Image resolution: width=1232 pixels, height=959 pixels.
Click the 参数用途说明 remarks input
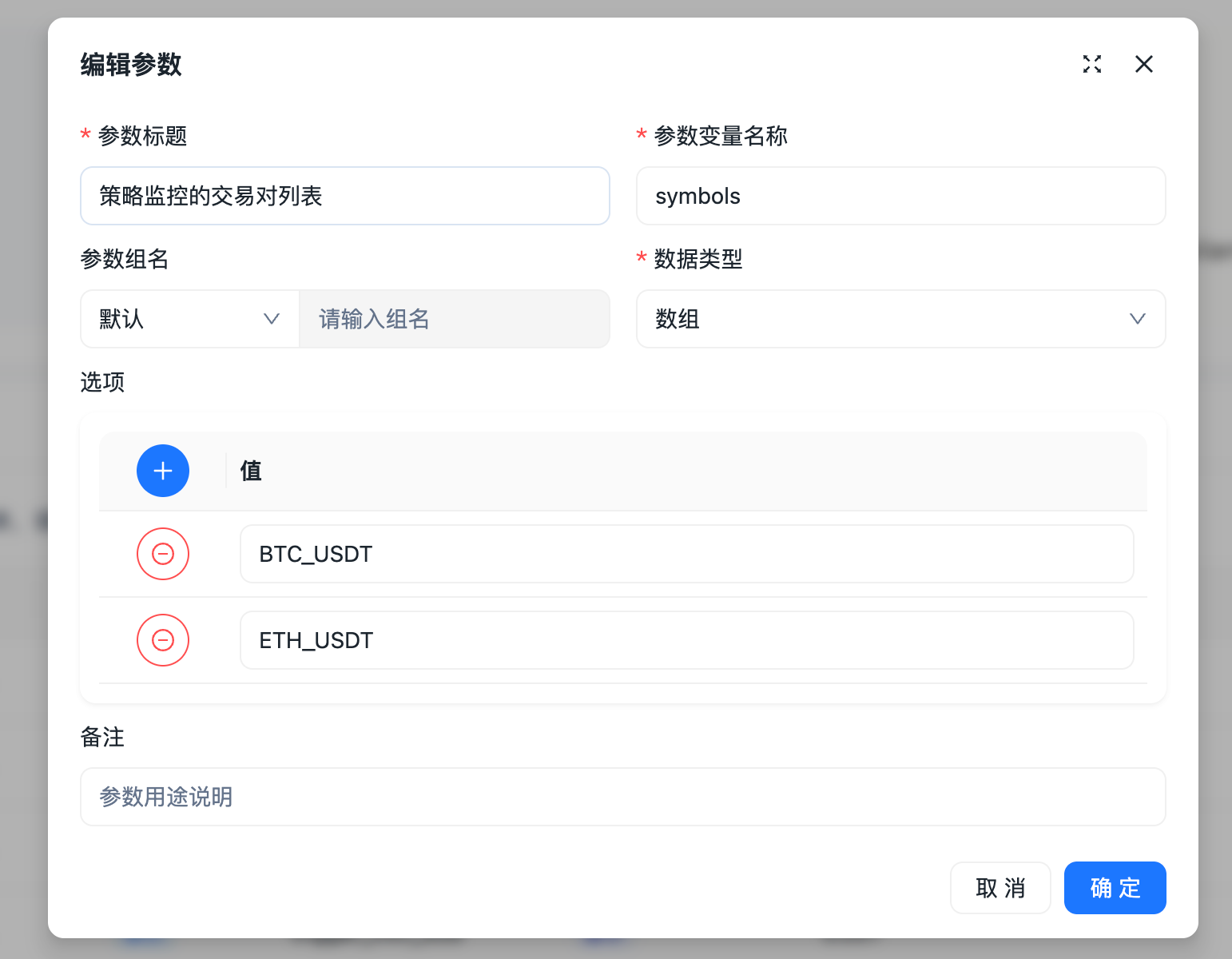(x=622, y=797)
